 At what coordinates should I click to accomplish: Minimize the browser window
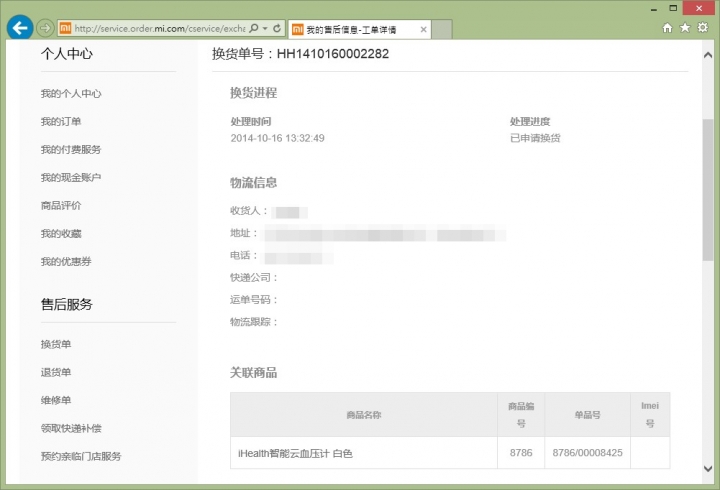654,8
